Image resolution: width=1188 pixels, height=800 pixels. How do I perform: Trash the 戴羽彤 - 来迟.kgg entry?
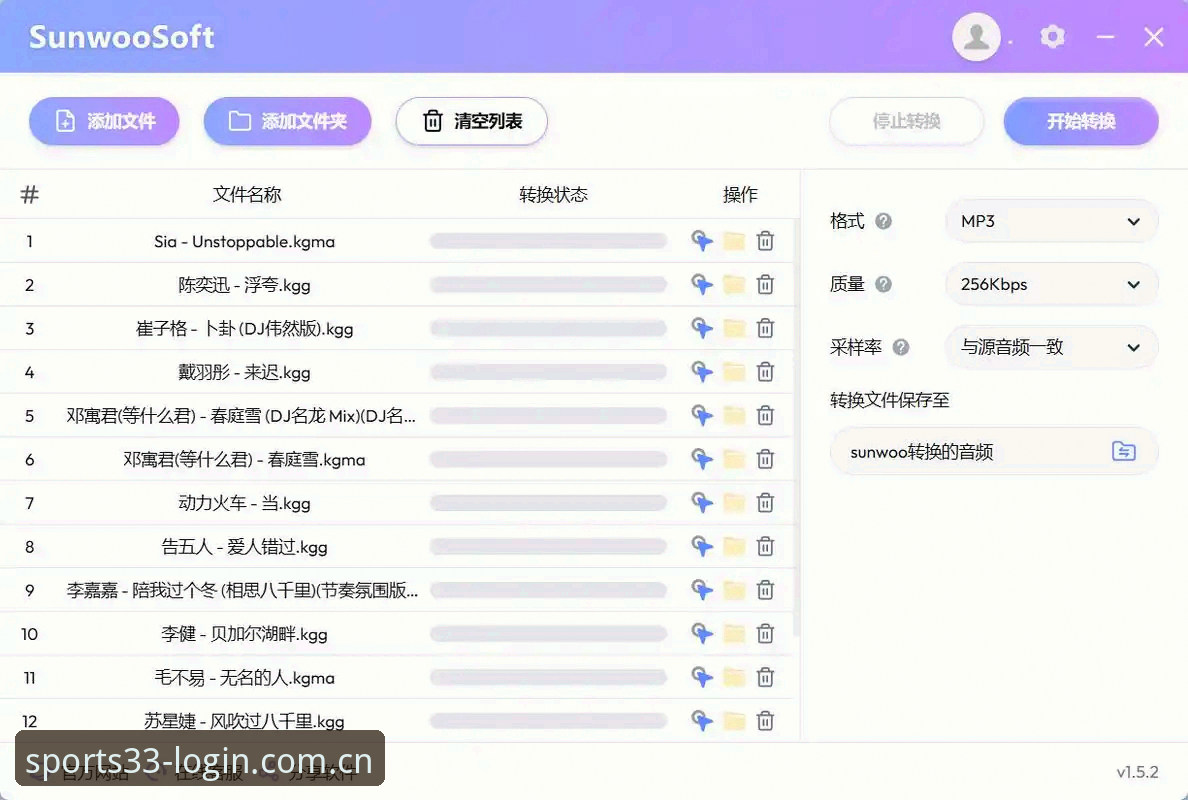[x=765, y=372]
